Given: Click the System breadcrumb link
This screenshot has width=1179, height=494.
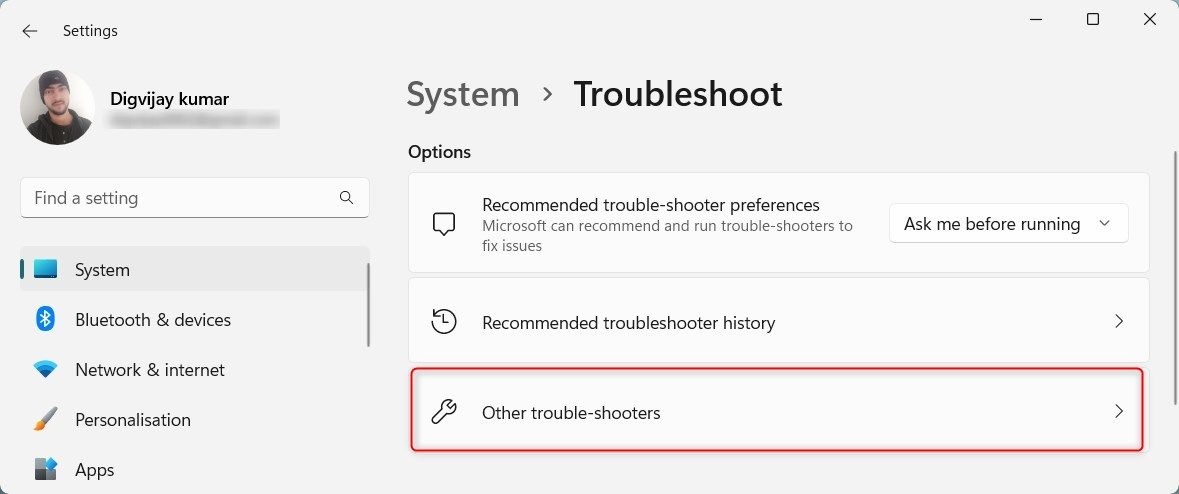Looking at the screenshot, I should click(x=463, y=94).
